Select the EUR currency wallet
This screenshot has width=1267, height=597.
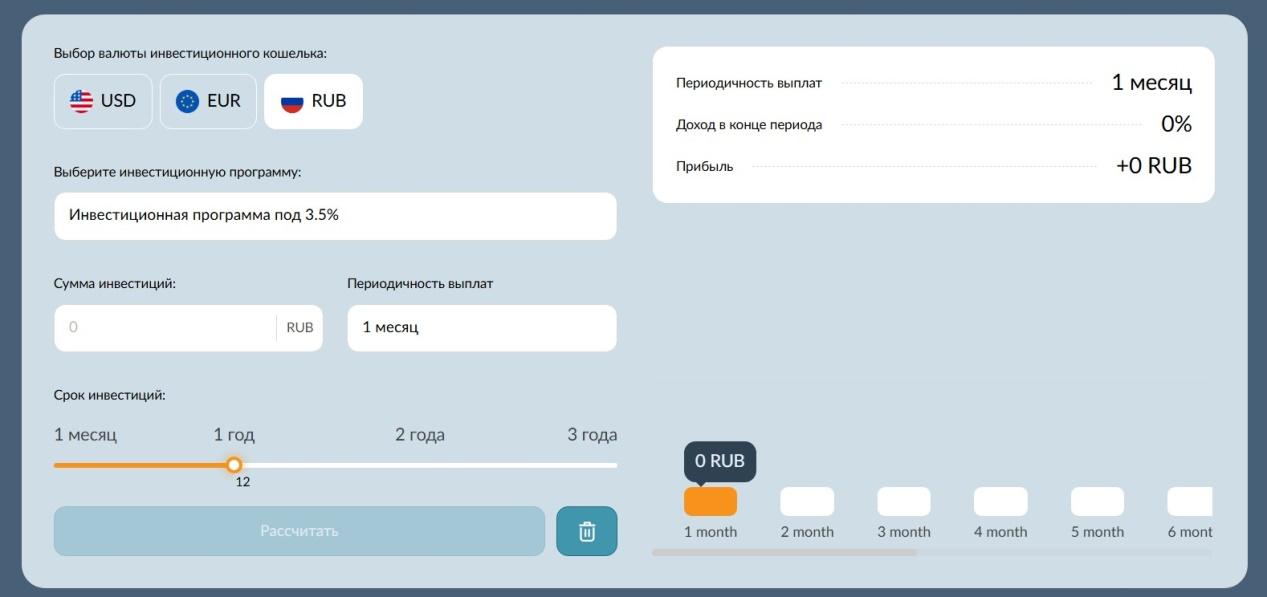click(208, 101)
